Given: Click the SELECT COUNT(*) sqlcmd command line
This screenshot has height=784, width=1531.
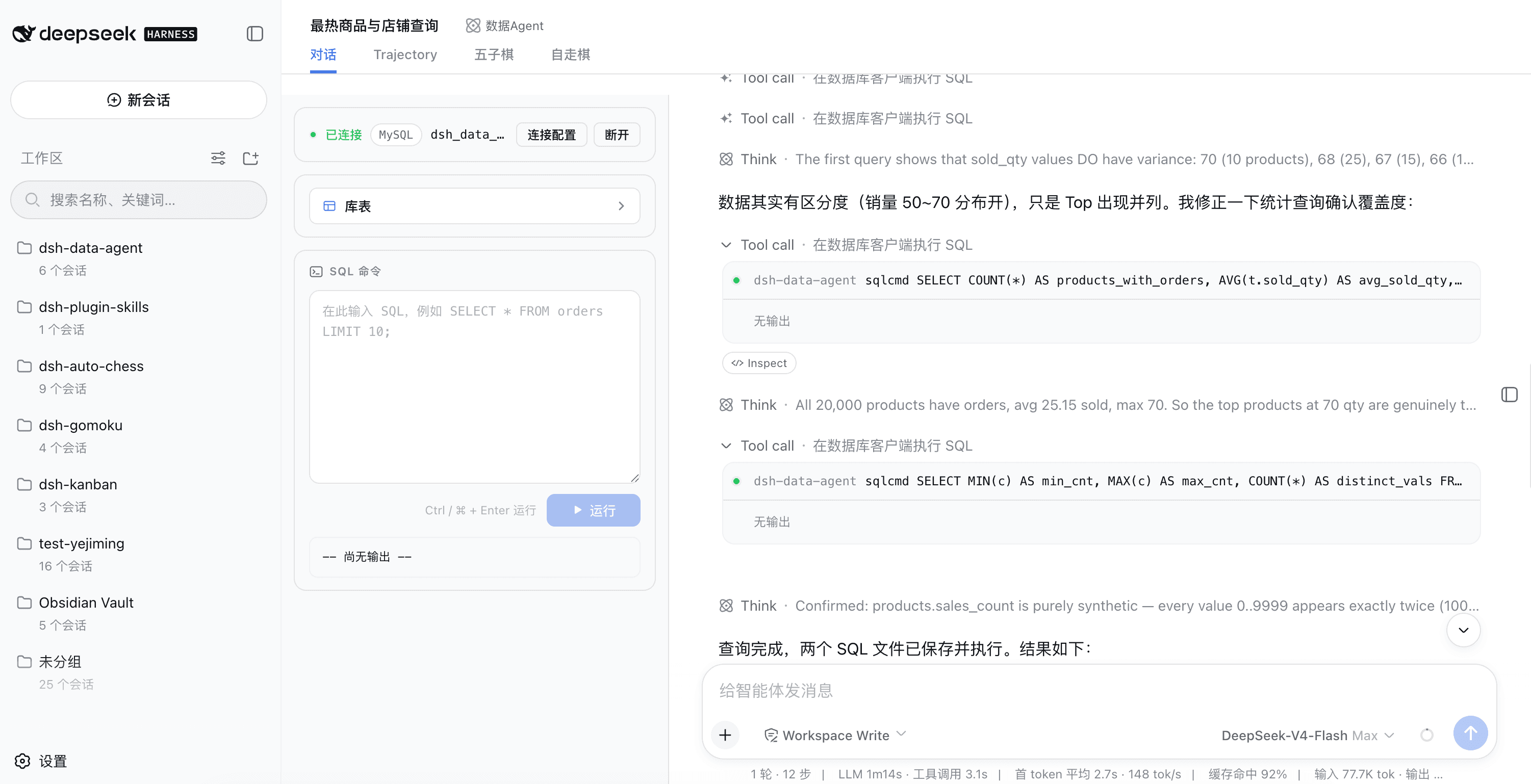Looking at the screenshot, I should [x=1101, y=280].
